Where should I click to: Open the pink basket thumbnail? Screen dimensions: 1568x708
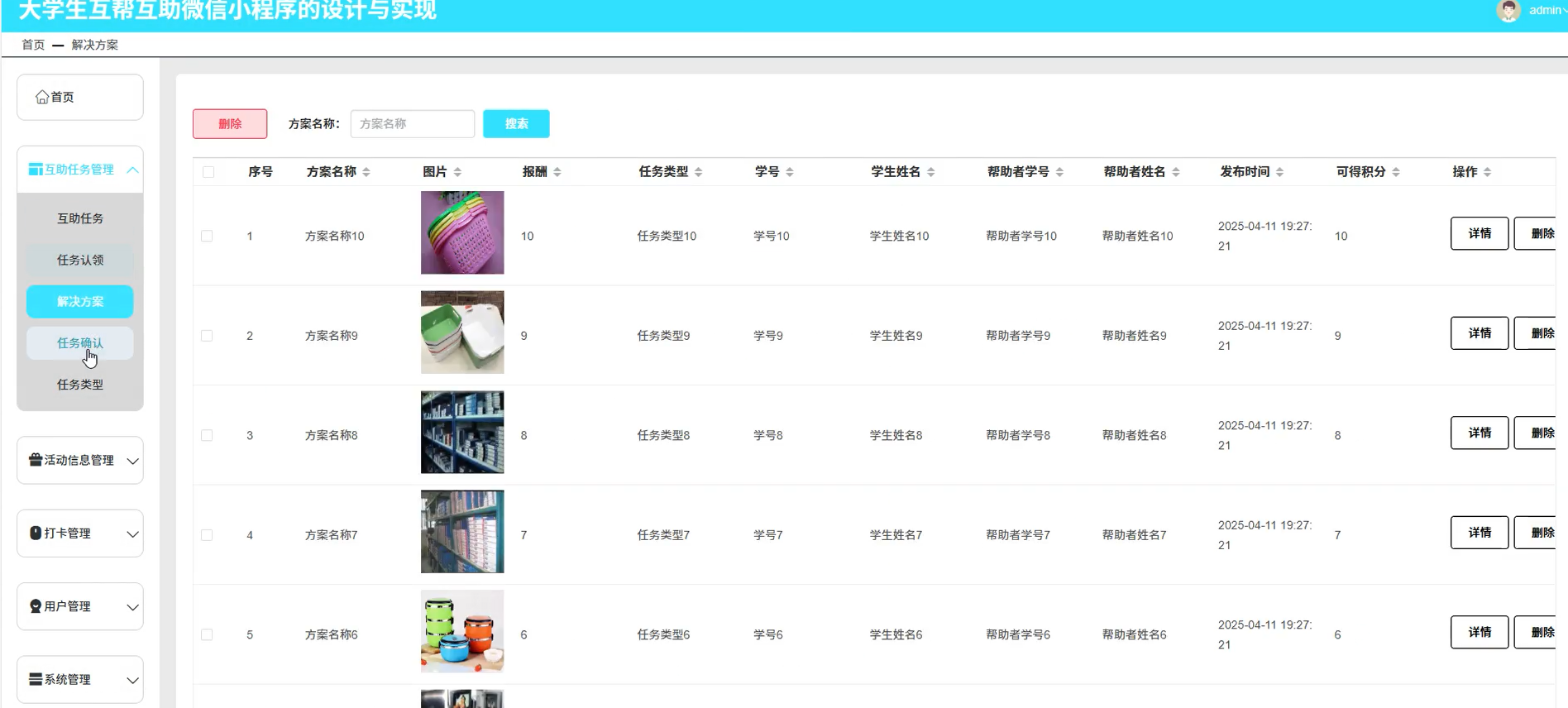[x=462, y=232]
